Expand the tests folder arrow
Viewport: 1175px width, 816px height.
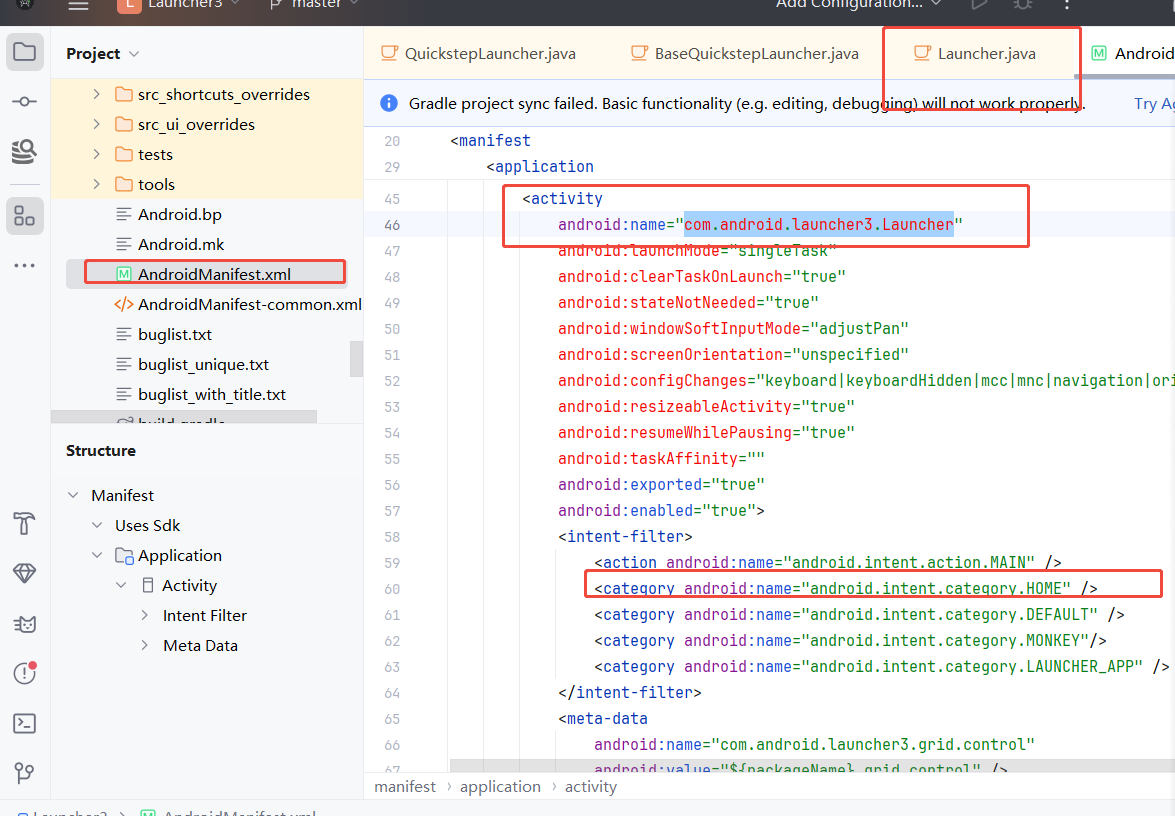[97, 154]
